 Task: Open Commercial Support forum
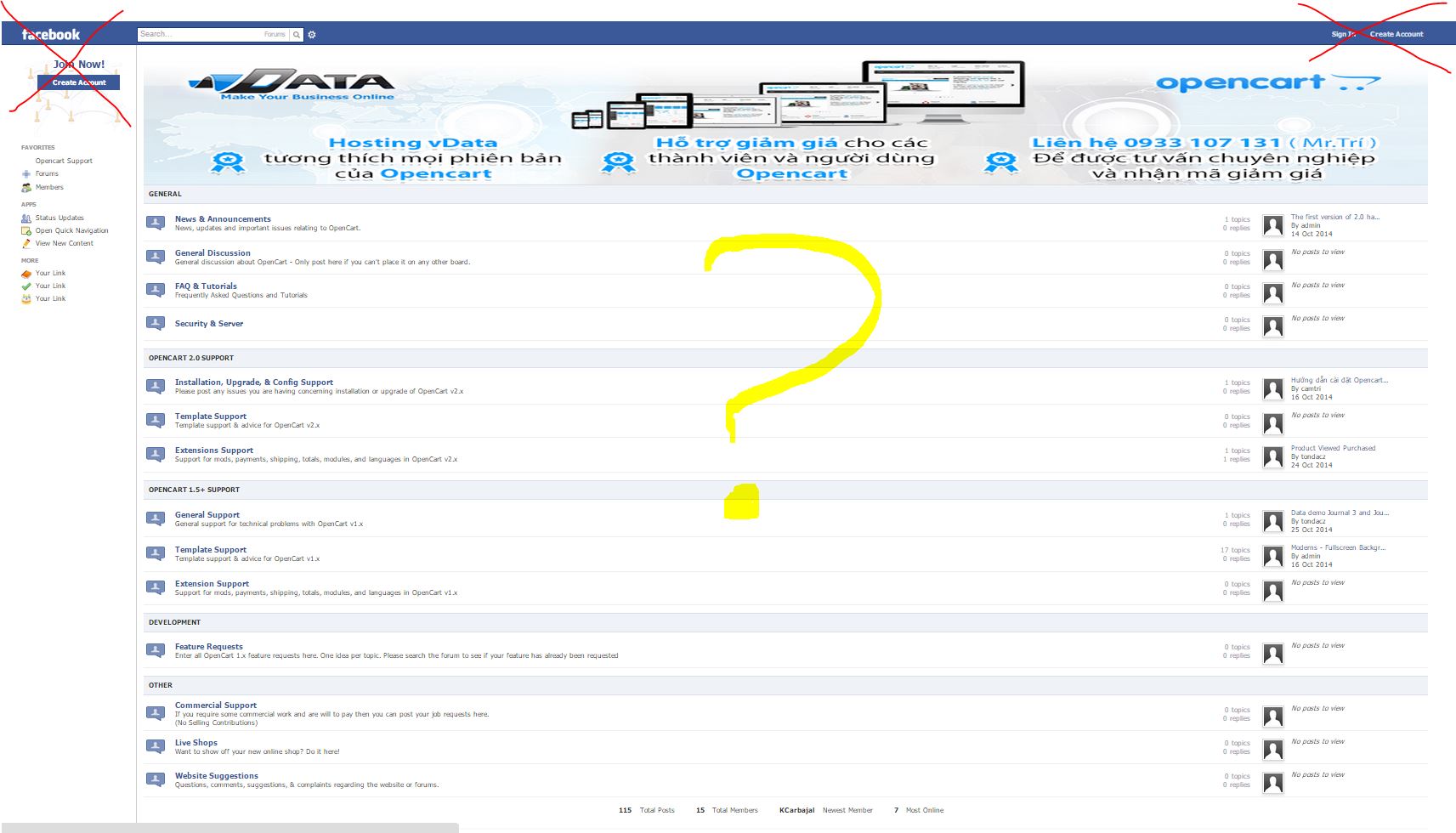216,705
